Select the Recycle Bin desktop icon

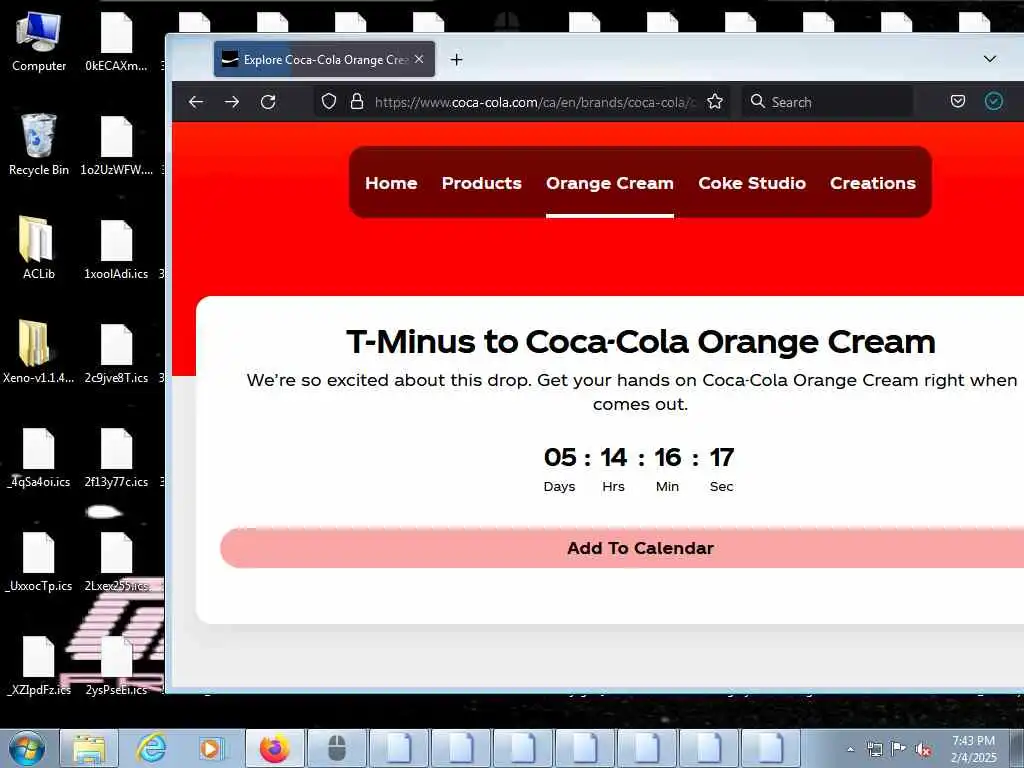coord(39,144)
